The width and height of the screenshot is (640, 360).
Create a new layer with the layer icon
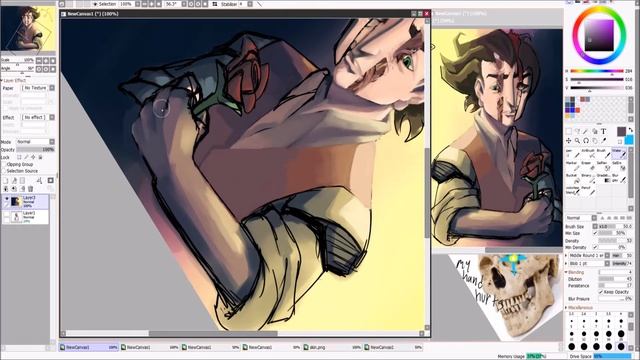click(6, 180)
